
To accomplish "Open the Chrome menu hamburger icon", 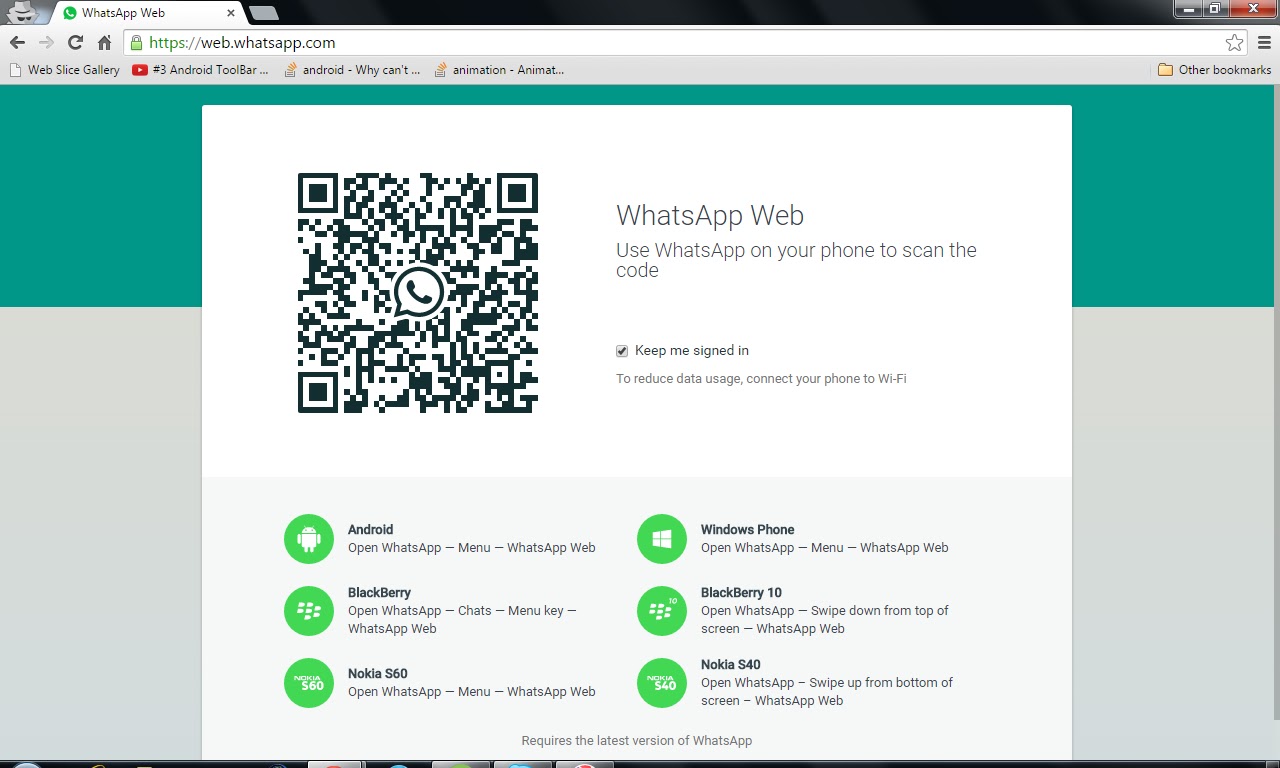I will (1264, 43).
